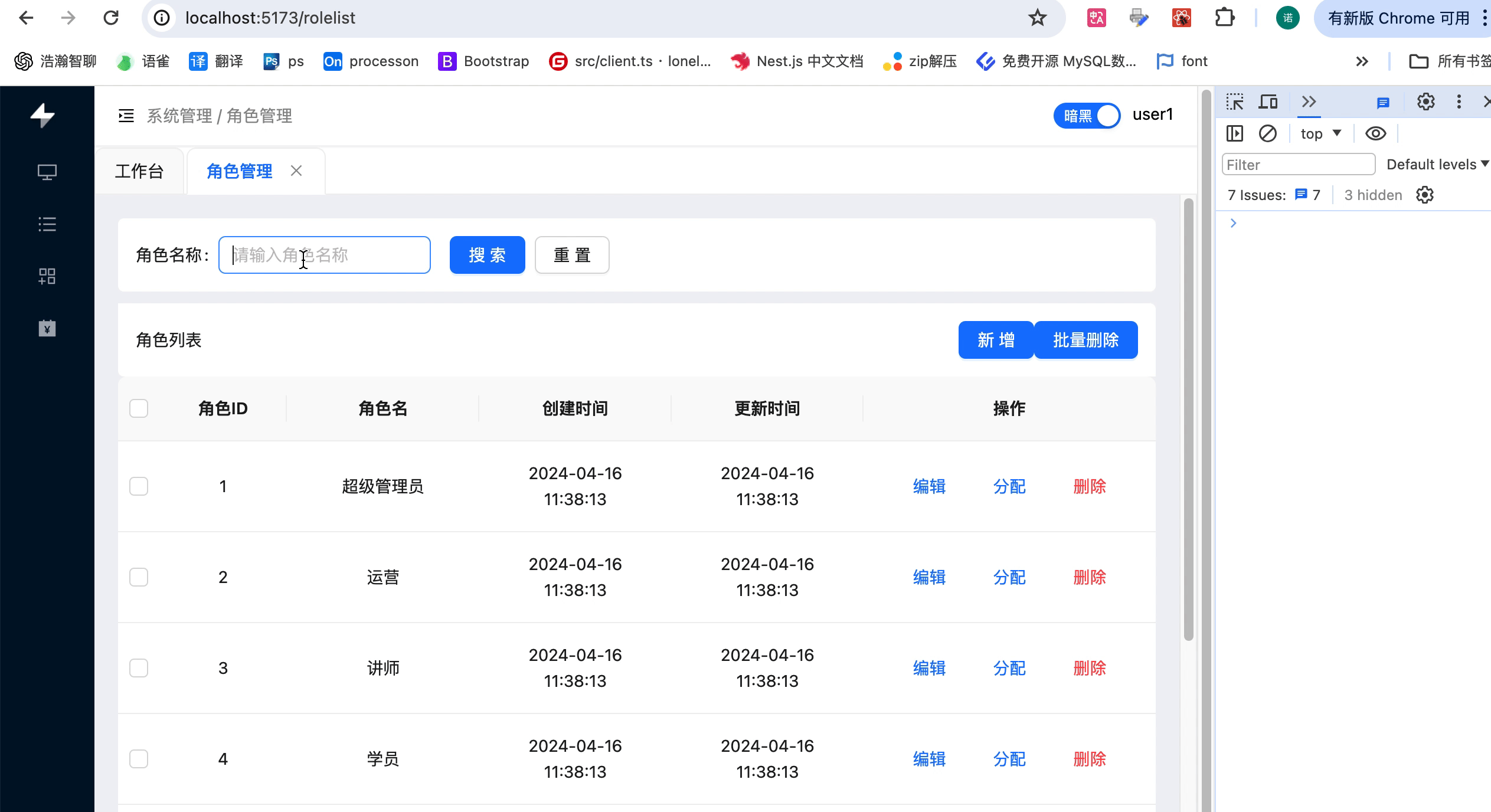
Task: Click the role list vertical scrollbar
Action: [1189, 419]
